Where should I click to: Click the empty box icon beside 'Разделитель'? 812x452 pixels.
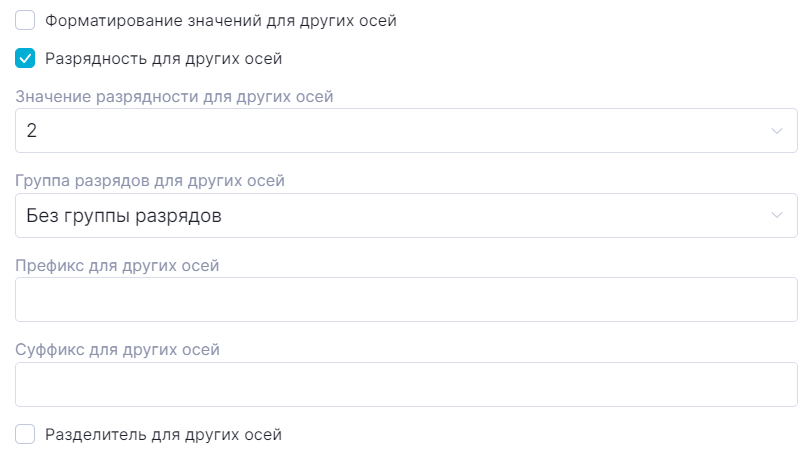point(26,434)
